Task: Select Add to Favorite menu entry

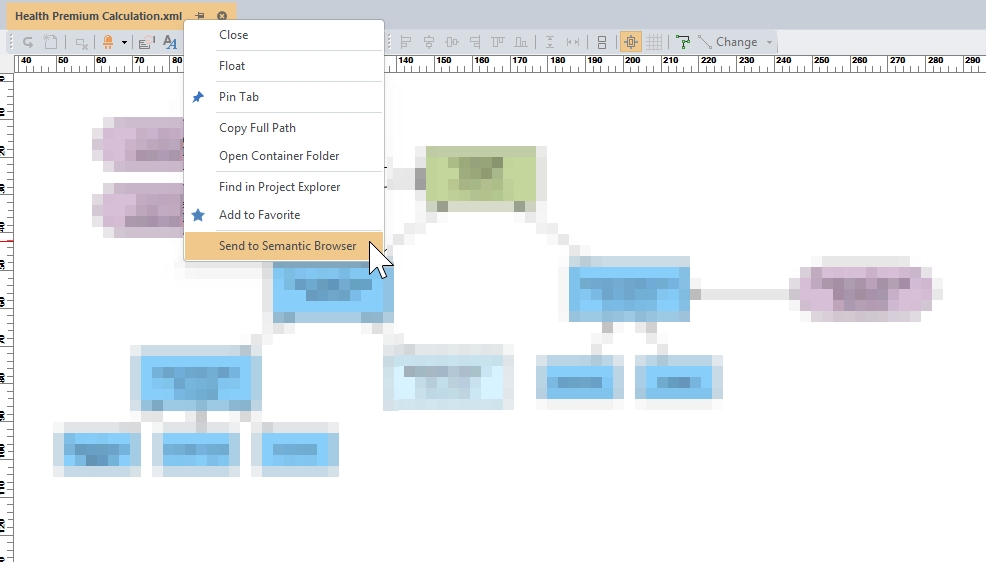Action: pyautogui.click(x=284, y=215)
